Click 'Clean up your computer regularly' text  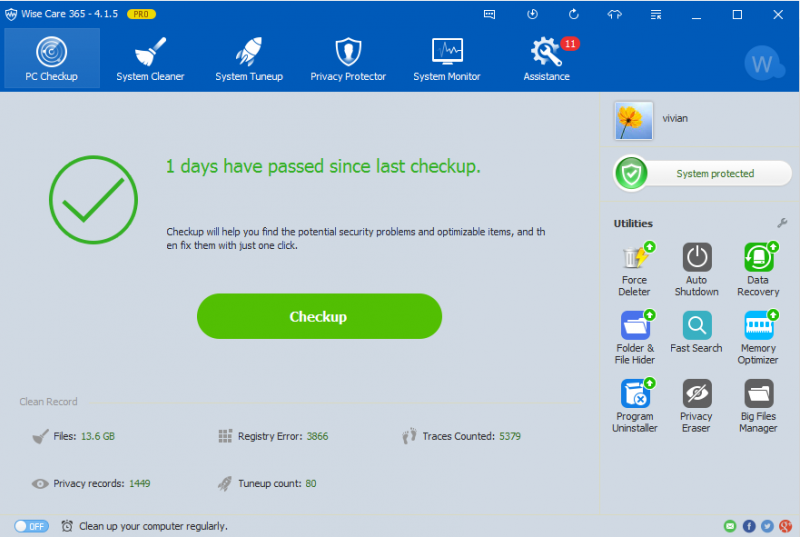[153, 526]
